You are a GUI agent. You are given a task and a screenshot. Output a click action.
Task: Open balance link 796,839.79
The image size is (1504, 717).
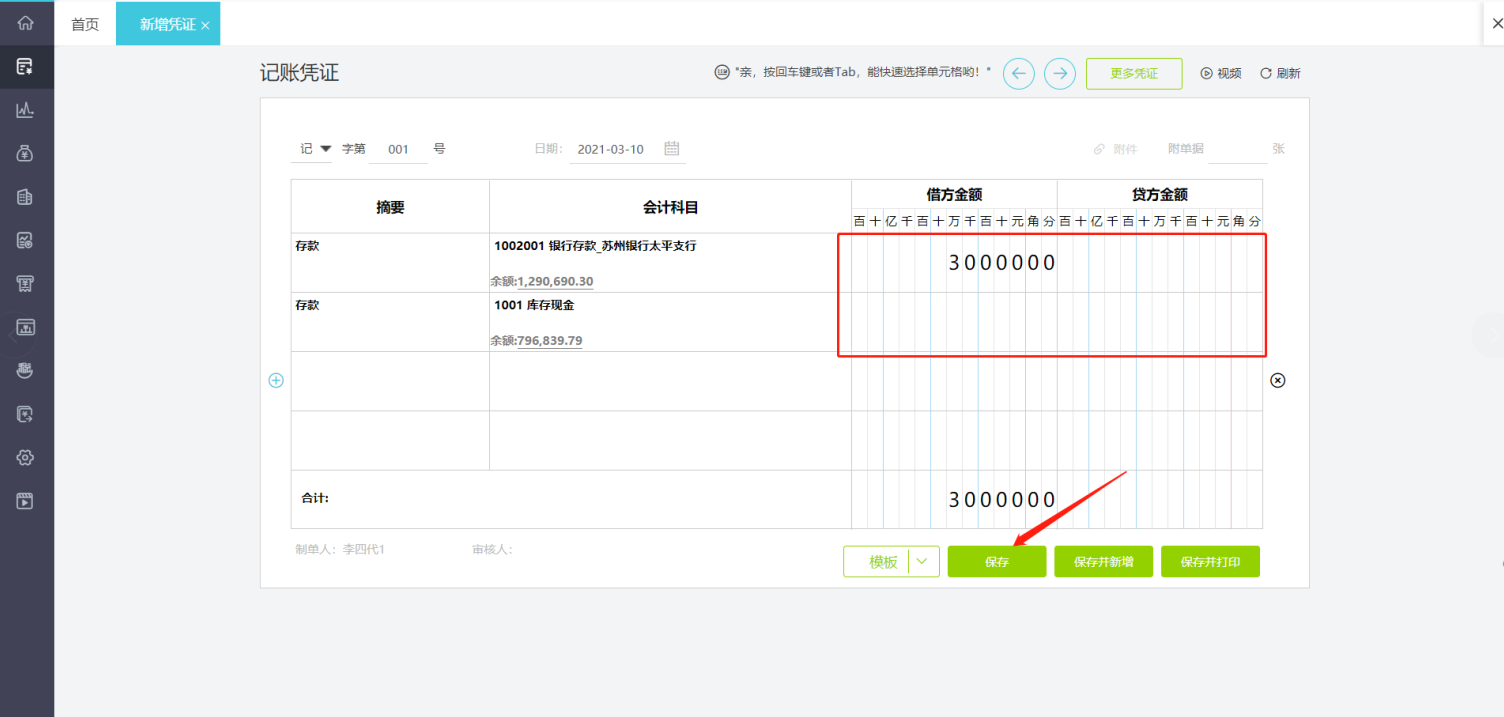[x=550, y=341]
